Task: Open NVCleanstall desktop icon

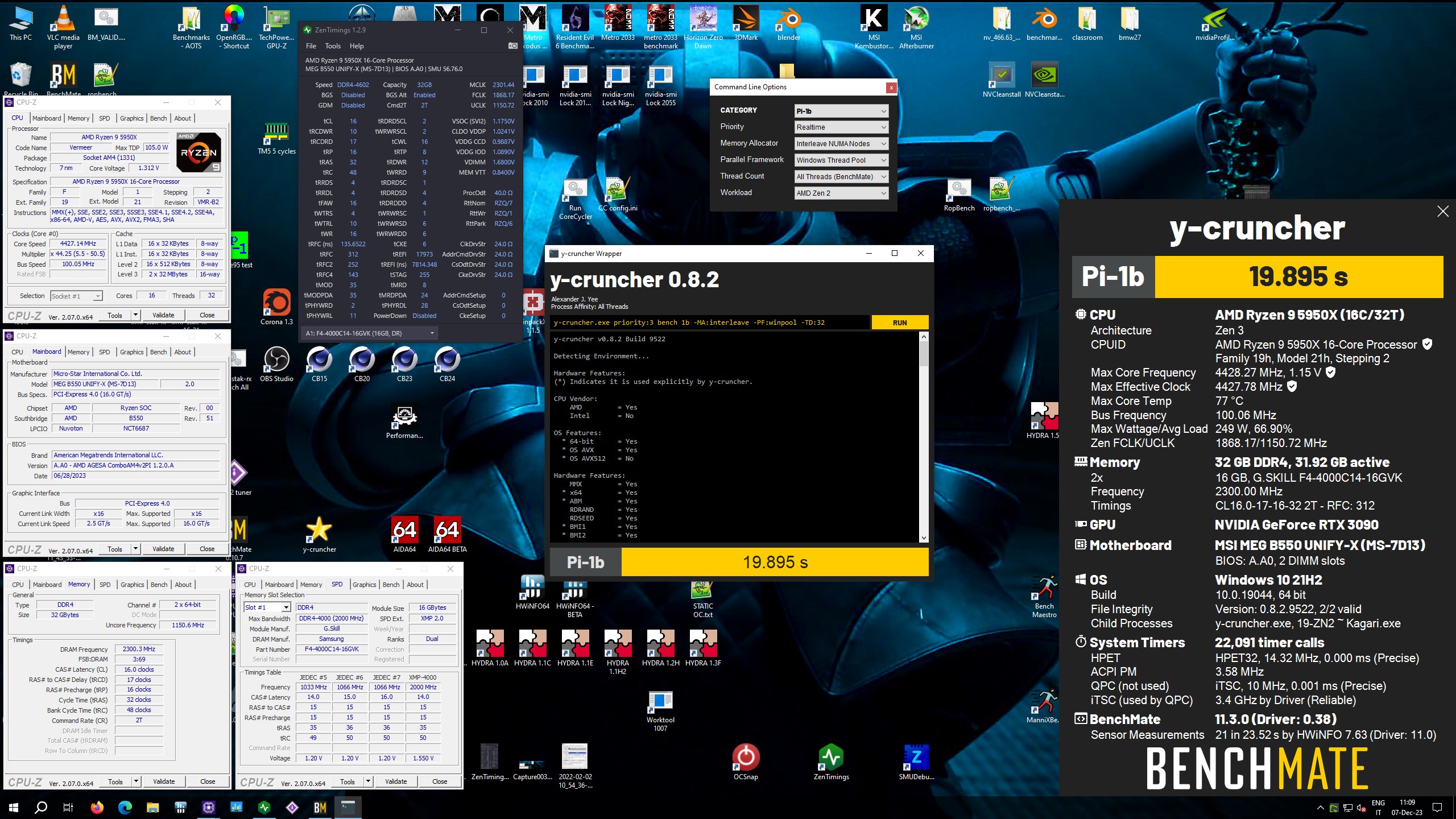Action: pyautogui.click(x=1002, y=80)
